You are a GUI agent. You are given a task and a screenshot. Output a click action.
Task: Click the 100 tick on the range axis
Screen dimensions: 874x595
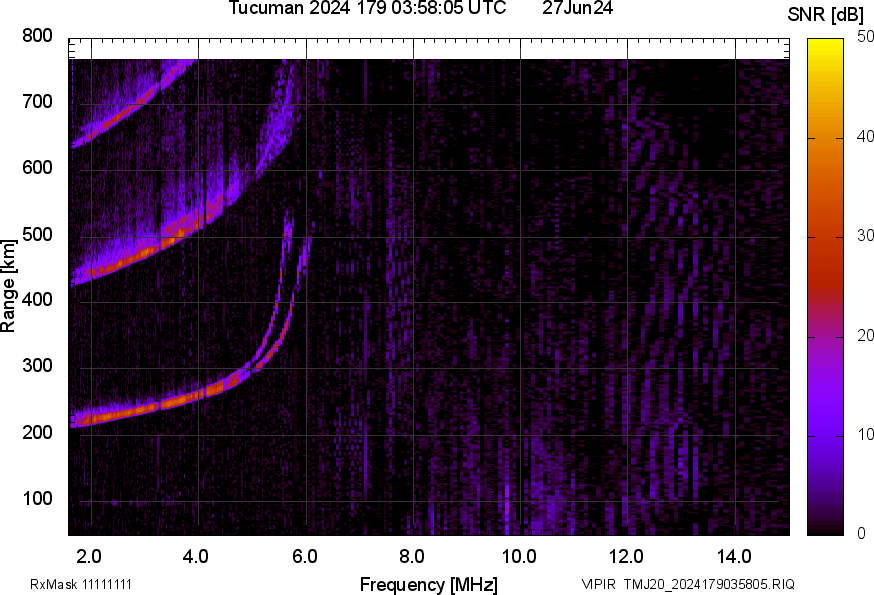[x=36, y=499]
